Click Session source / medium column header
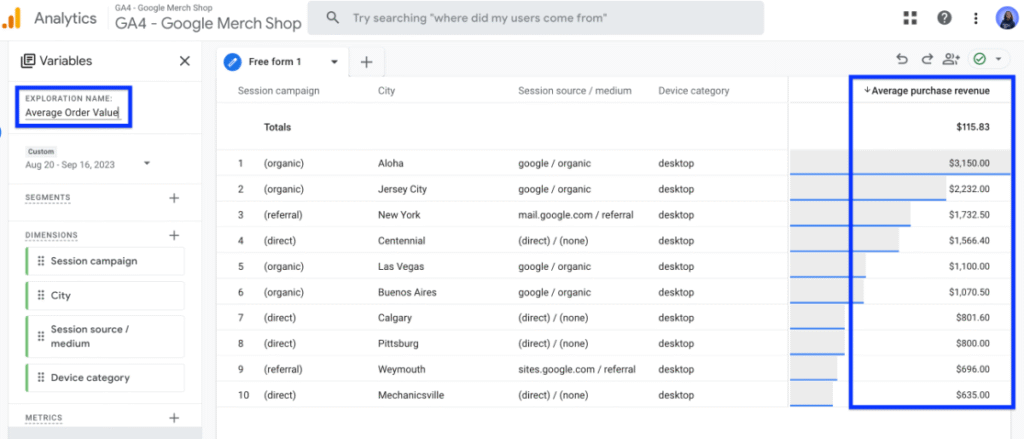This screenshot has height=439, width=1024. (575, 91)
